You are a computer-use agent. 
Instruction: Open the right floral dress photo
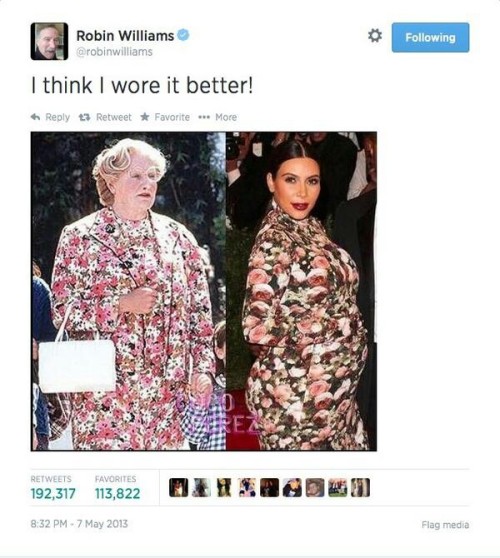click(x=301, y=291)
